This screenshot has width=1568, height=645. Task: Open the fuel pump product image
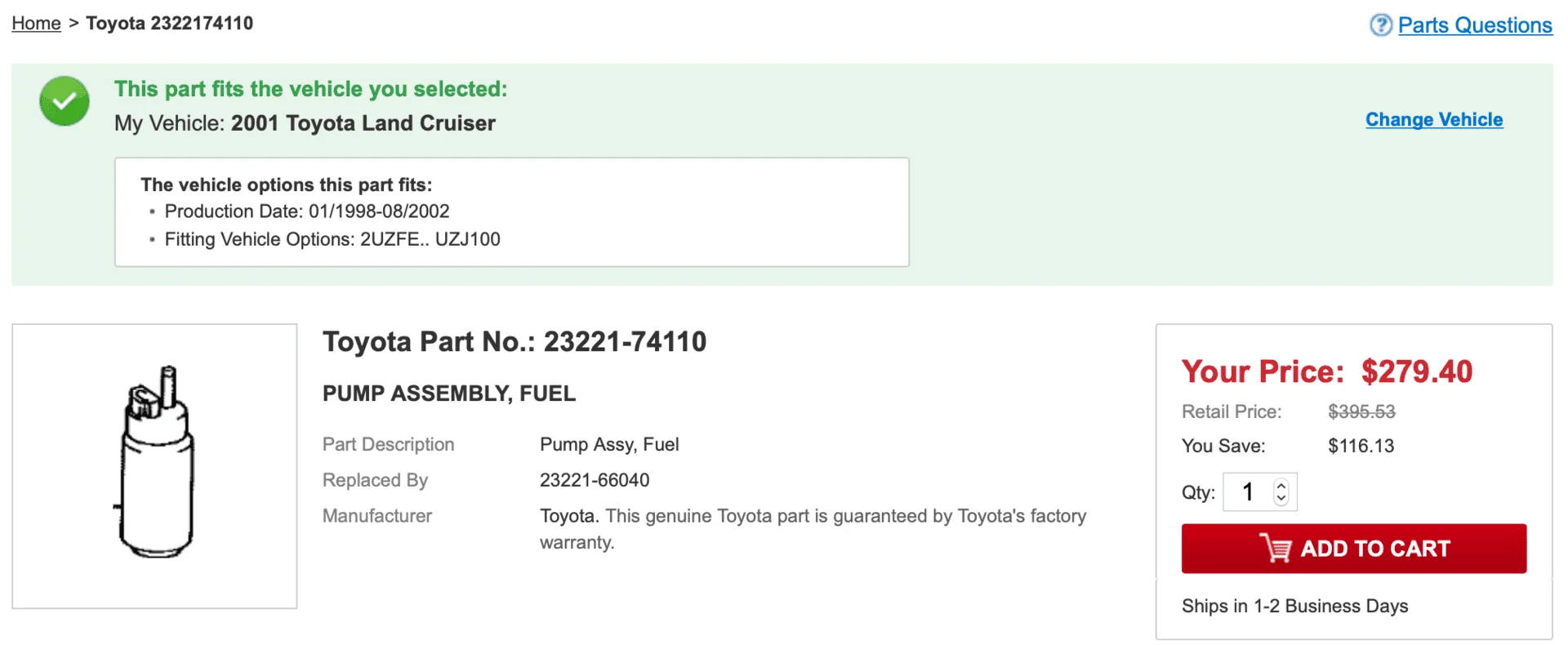click(154, 466)
